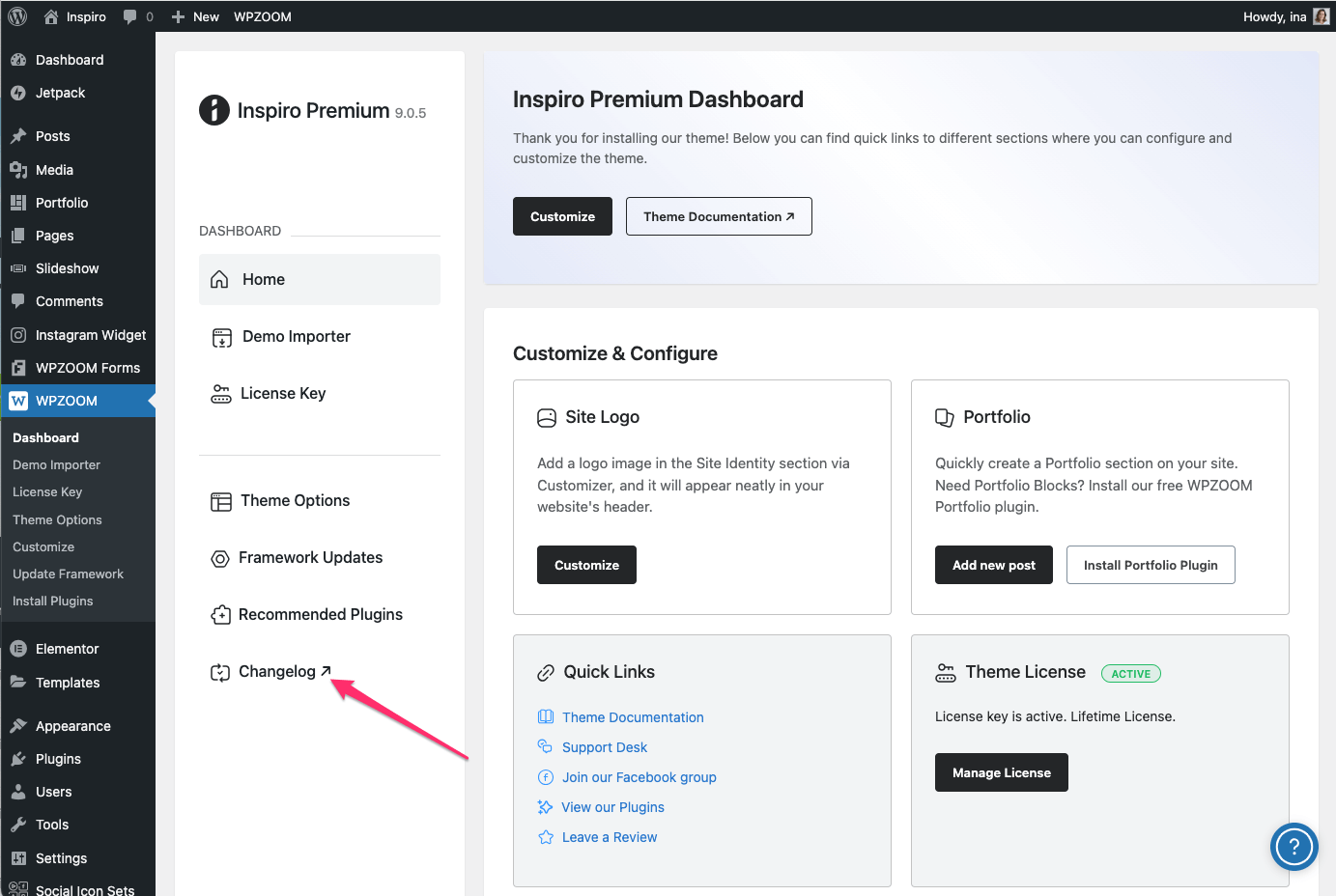Viewport: 1336px width, 896px height.
Task: Expand the New menu in admin bar
Action: pyautogui.click(x=195, y=16)
